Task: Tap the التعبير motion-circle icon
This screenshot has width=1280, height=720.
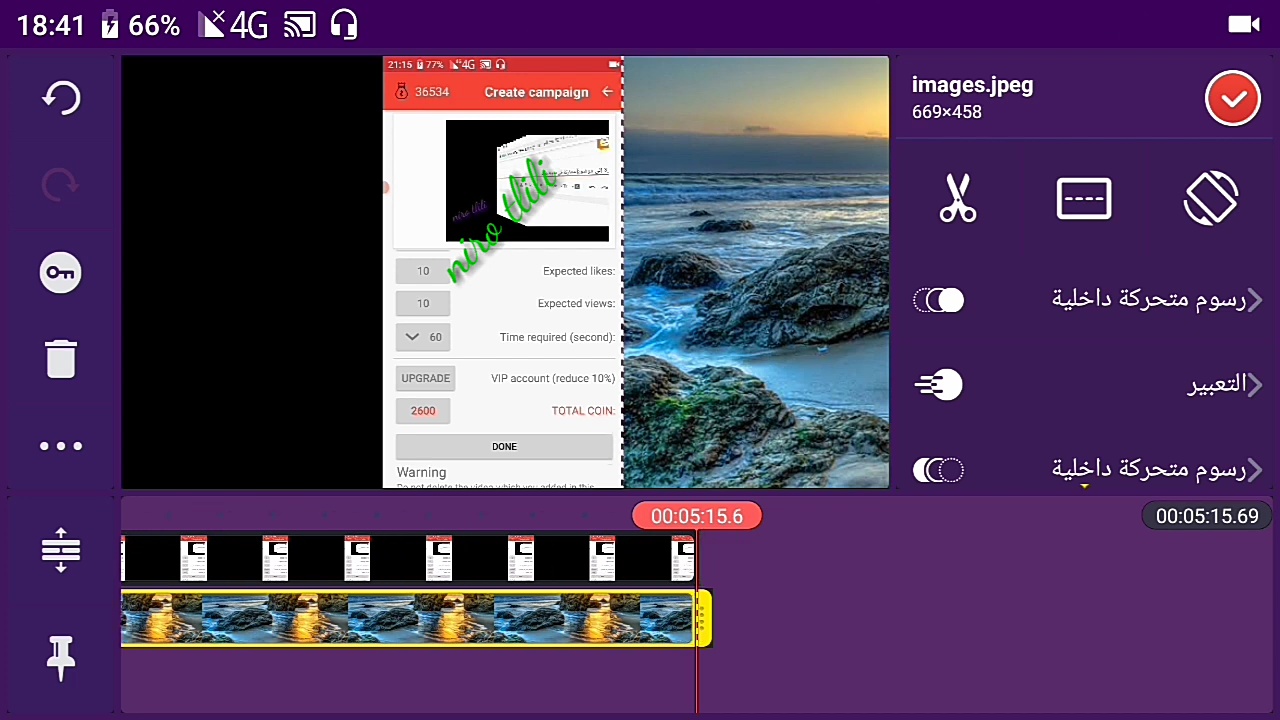Action: [x=939, y=385]
